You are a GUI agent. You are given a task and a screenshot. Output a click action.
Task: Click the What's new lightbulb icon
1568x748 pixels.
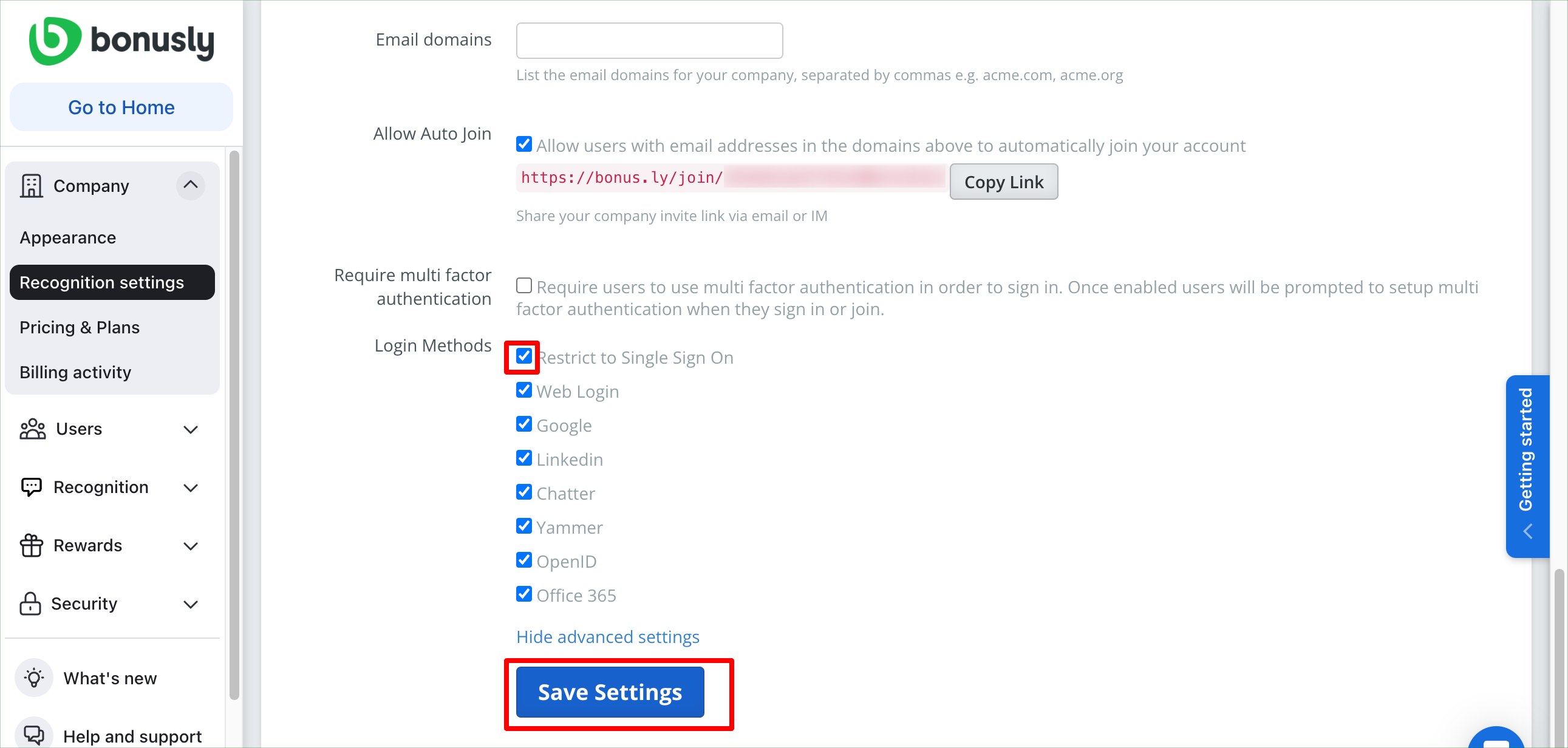[x=34, y=678]
